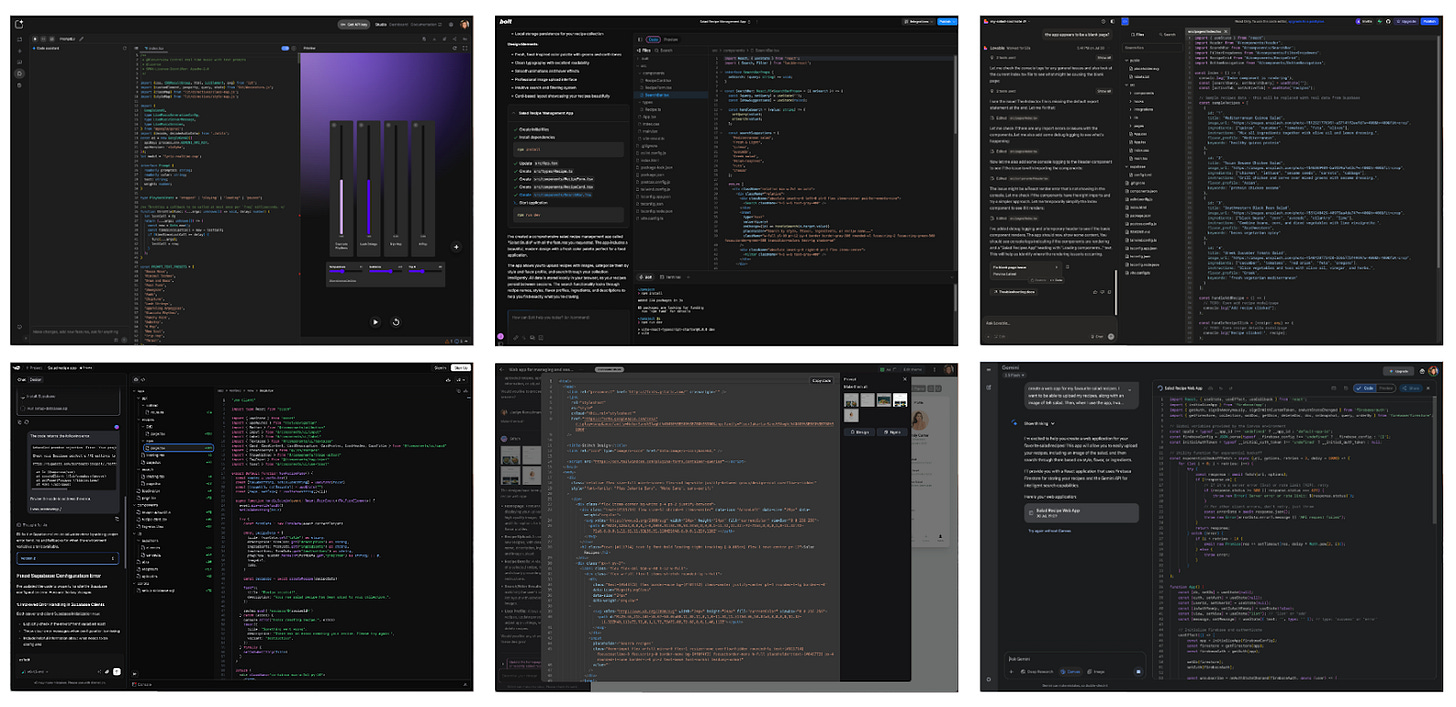The height and width of the screenshot is (707, 1456).
Task: Adjust the first vertical slider in preview
Action: tap(341, 179)
